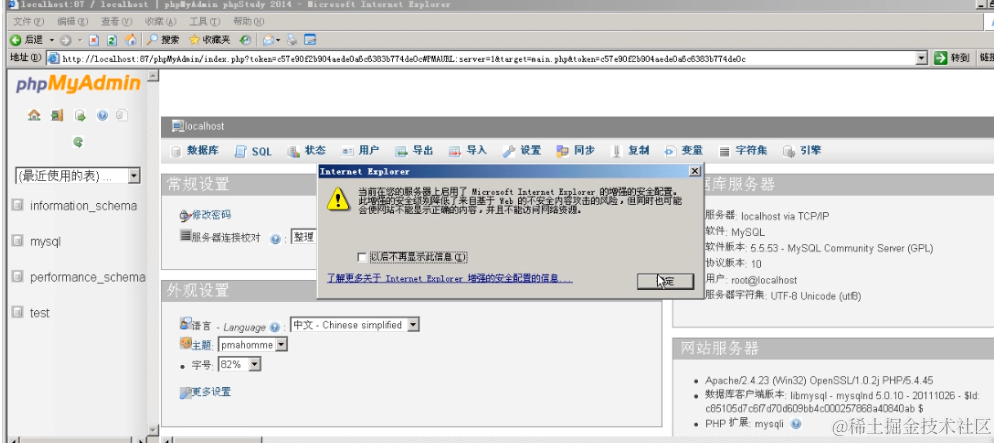998x443 pixels.
Task: Open the IE Search (搜索) toolbar button
Action: pyautogui.click(x=164, y=40)
